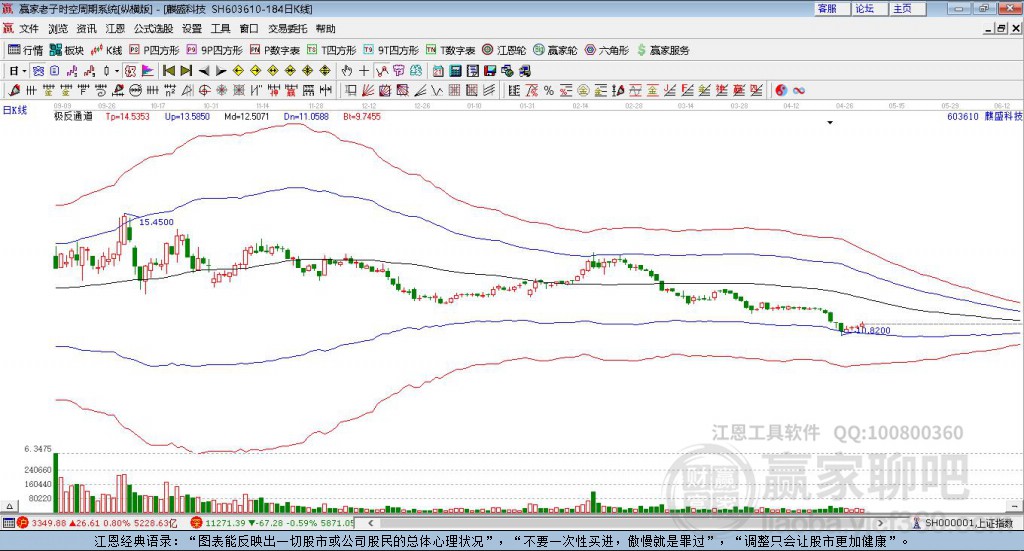Click the volume panel up-arrow expander
Screen dimensions: 1024x551
pyautogui.click(x=9, y=506)
